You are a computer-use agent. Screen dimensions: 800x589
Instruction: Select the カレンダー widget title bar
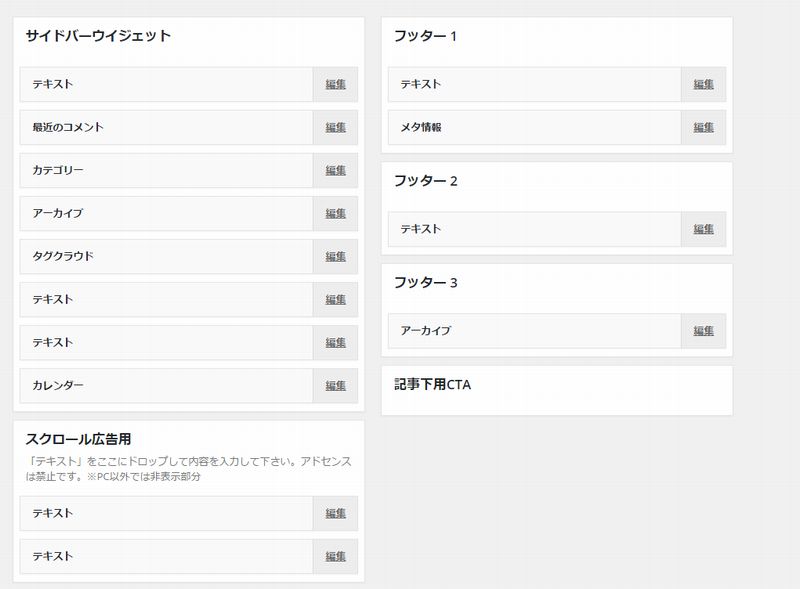pos(166,385)
